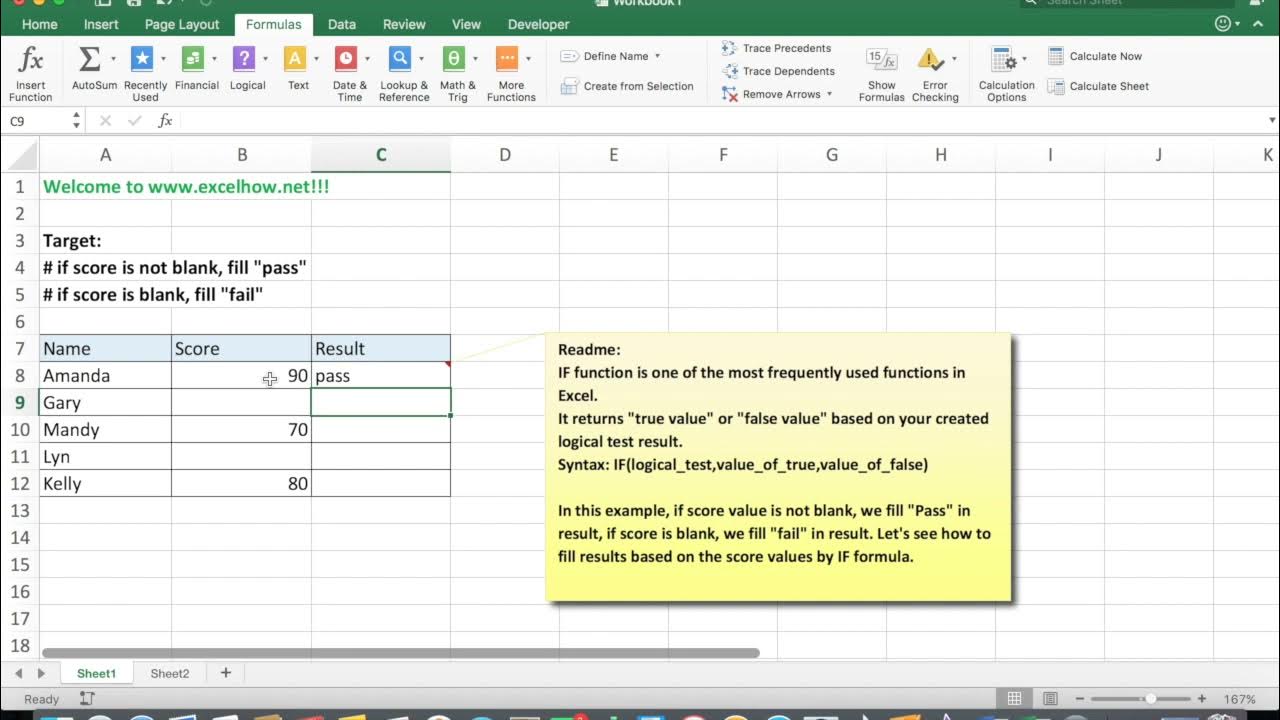This screenshot has width=1280, height=720.
Task: Click the 167% zoom level
Action: click(x=1240, y=699)
